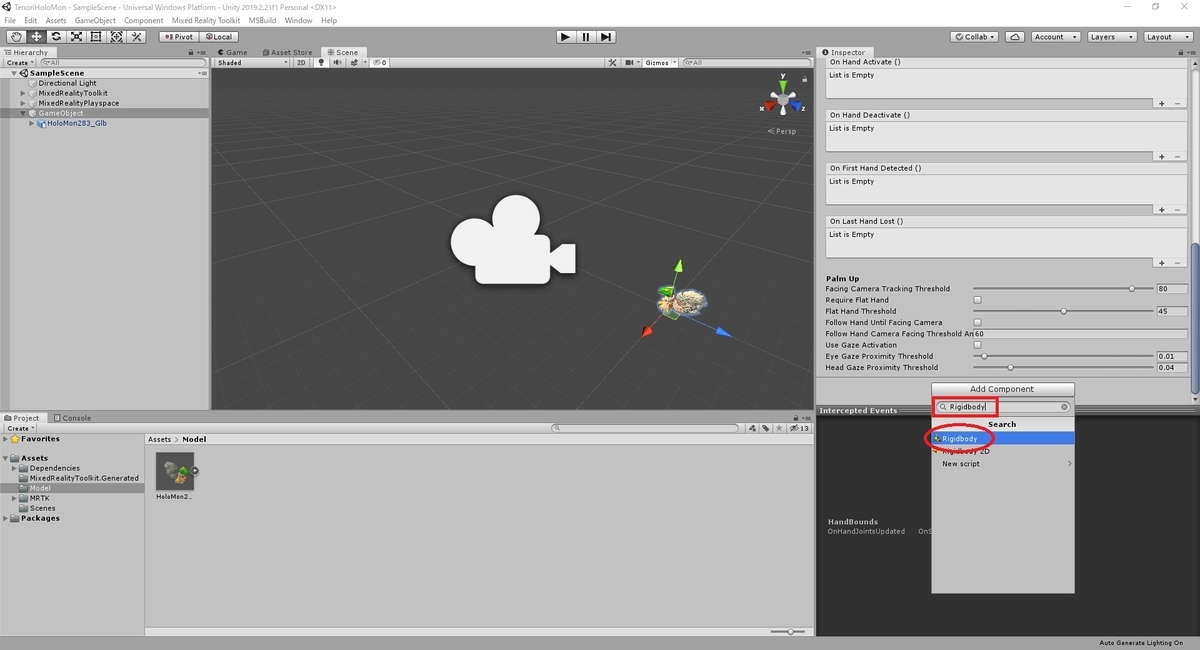Click the Step frame button
Viewport: 1200px width, 650px height.
click(x=606, y=37)
